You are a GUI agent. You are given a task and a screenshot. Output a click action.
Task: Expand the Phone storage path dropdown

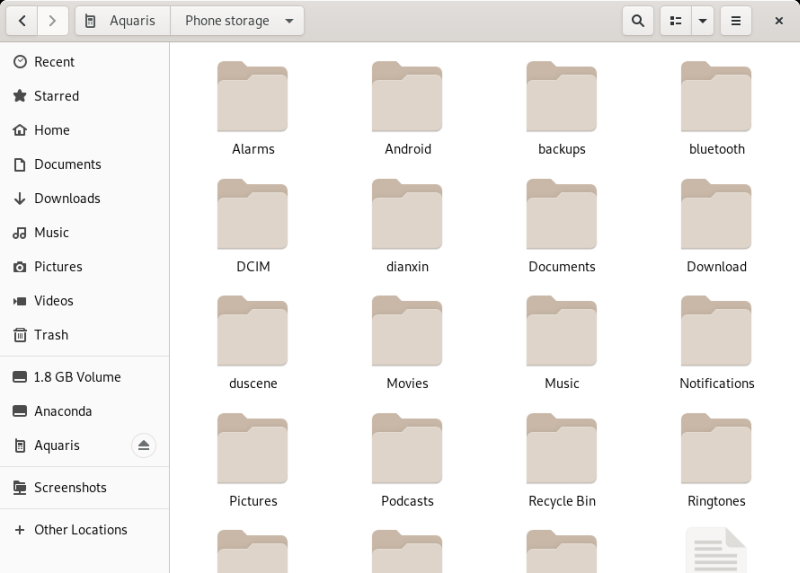point(289,21)
